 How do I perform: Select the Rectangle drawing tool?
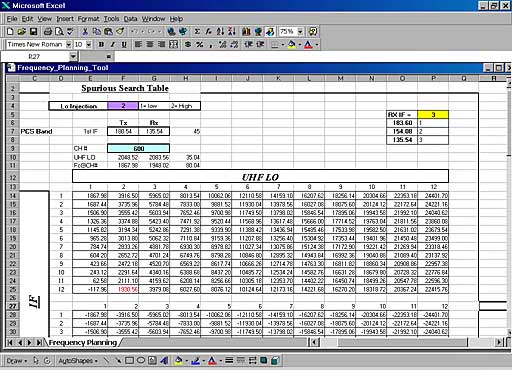click(x=129, y=360)
